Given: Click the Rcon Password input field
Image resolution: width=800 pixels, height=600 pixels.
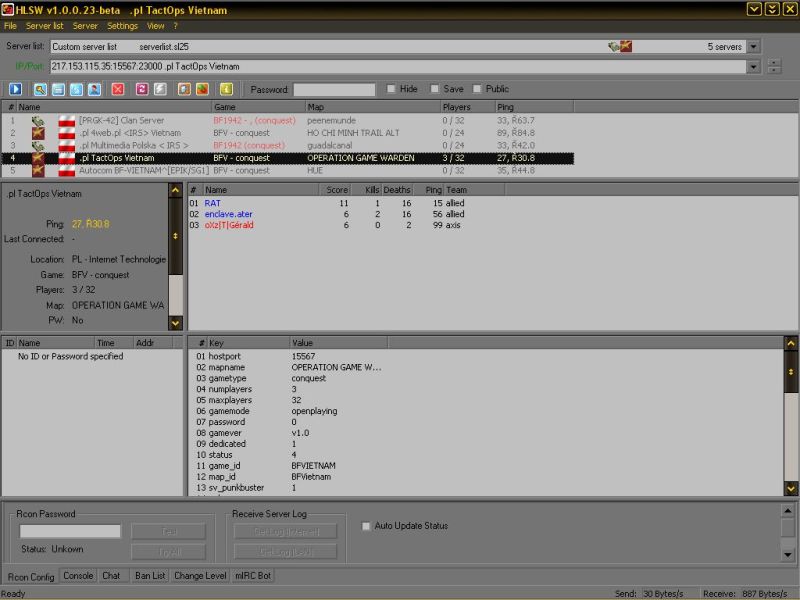Looking at the screenshot, I should pyautogui.click(x=70, y=532).
